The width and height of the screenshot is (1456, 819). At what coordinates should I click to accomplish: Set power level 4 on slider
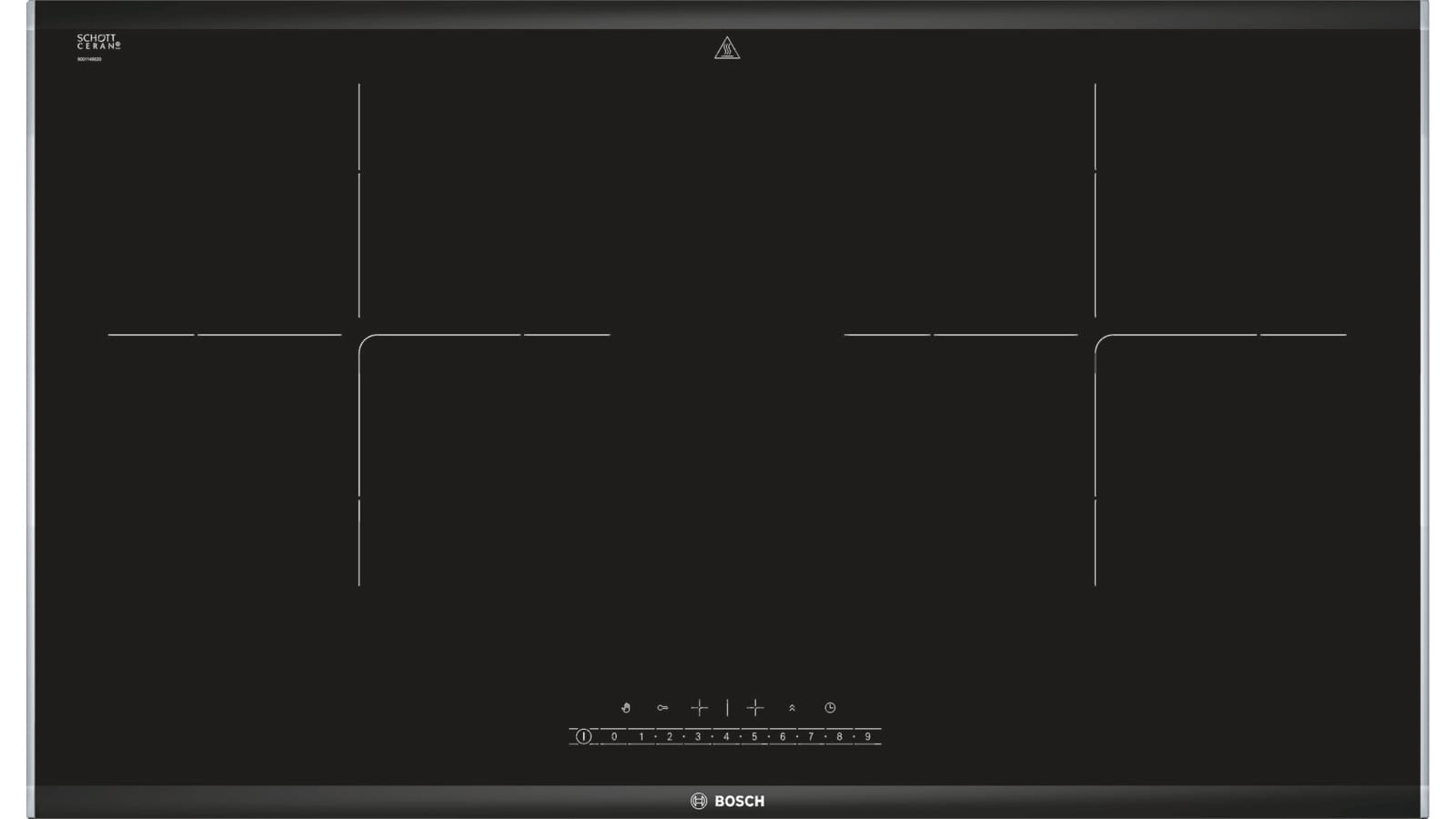point(726,736)
